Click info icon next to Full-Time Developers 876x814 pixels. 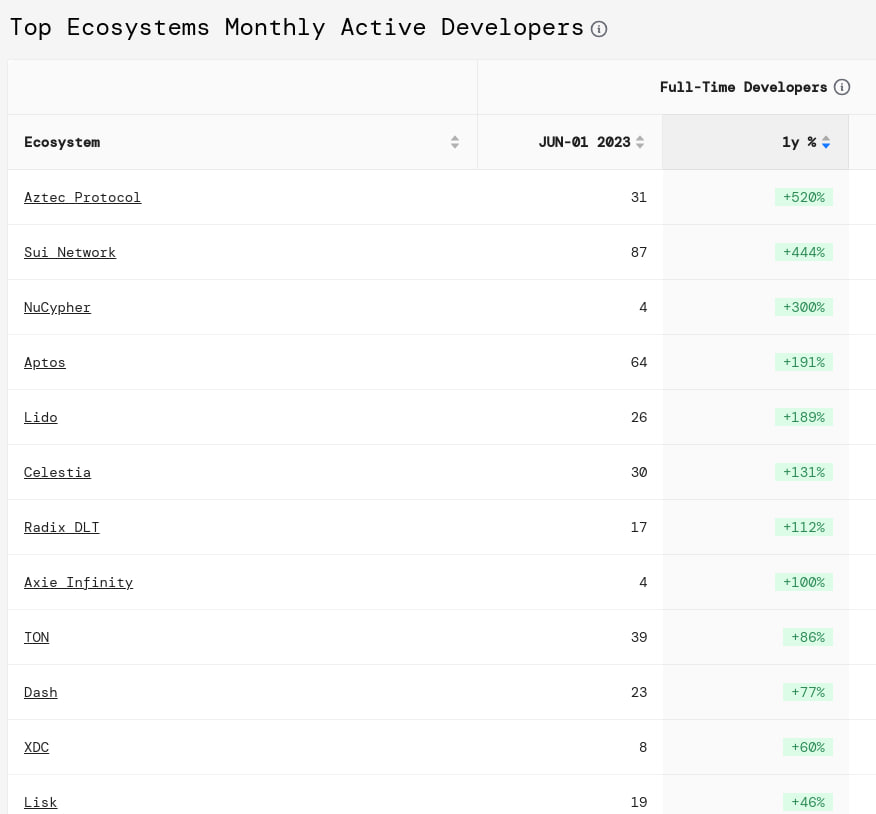click(x=842, y=87)
